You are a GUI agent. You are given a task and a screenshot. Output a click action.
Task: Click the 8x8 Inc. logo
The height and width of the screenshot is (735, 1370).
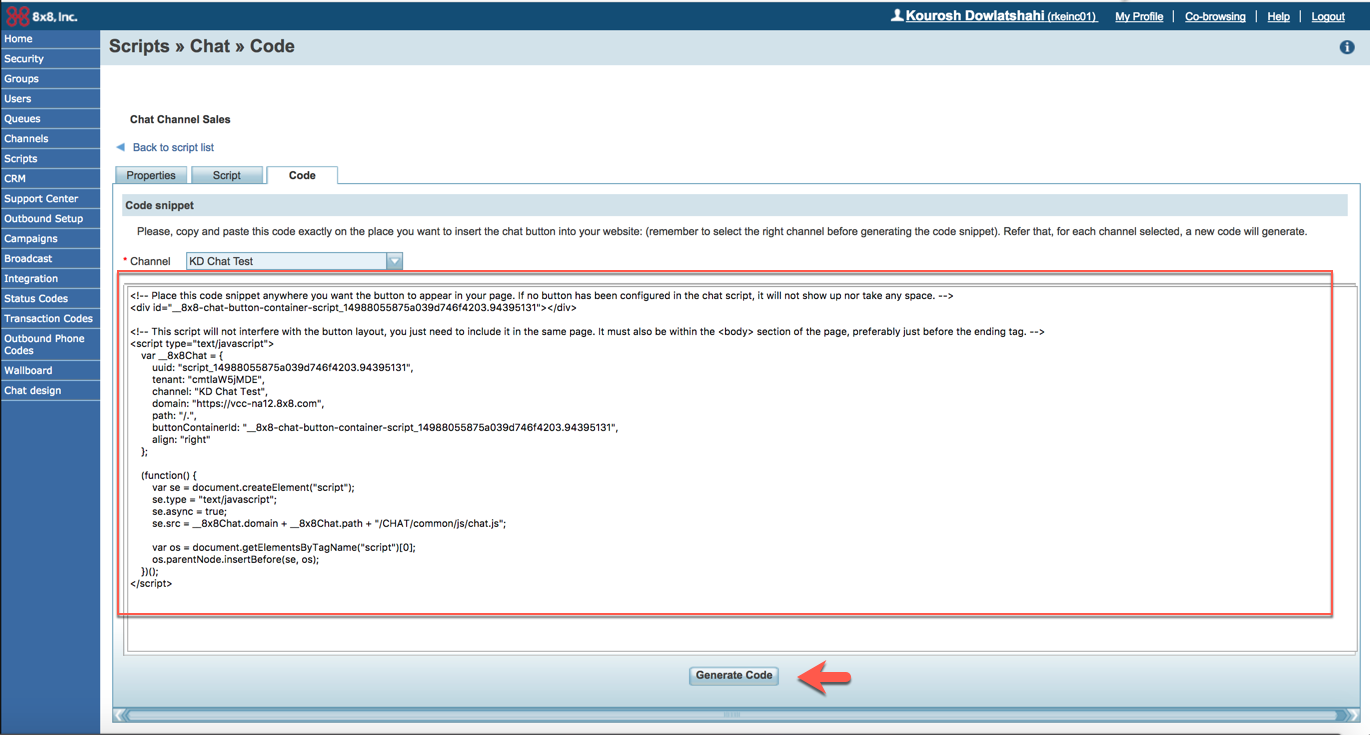[41, 16]
